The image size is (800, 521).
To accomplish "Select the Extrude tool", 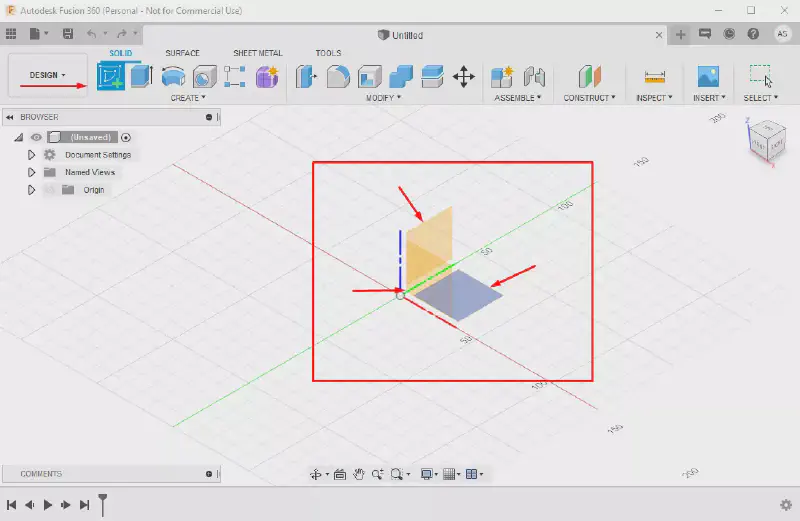I will [x=141, y=76].
